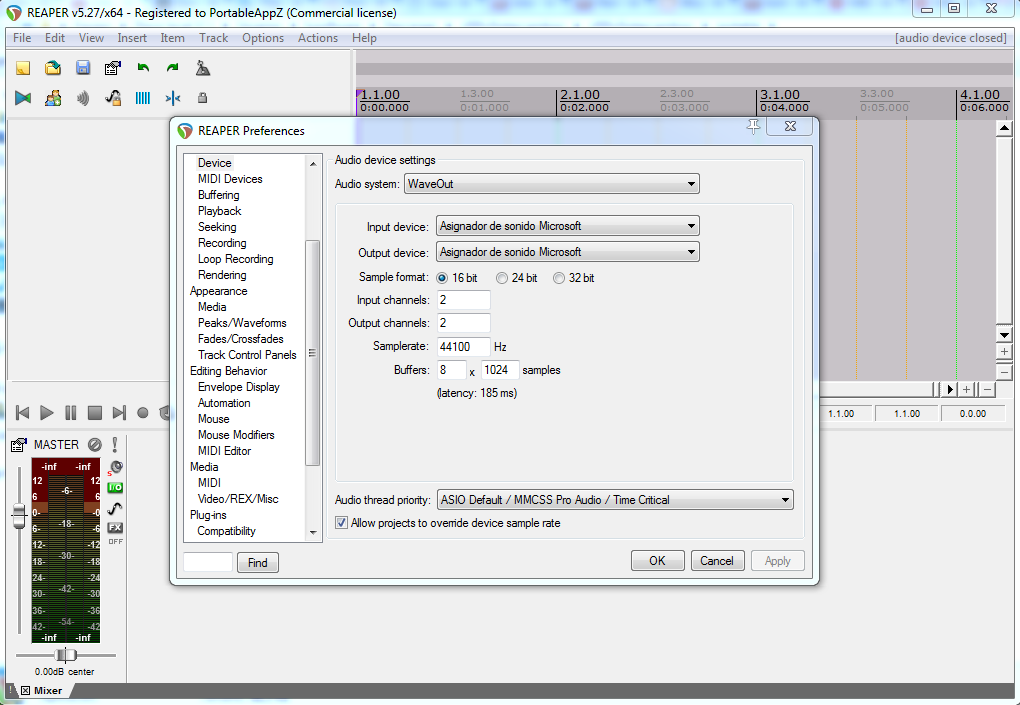Click the Cancel button in Preferences
This screenshot has width=1020, height=705.
pyautogui.click(x=717, y=561)
